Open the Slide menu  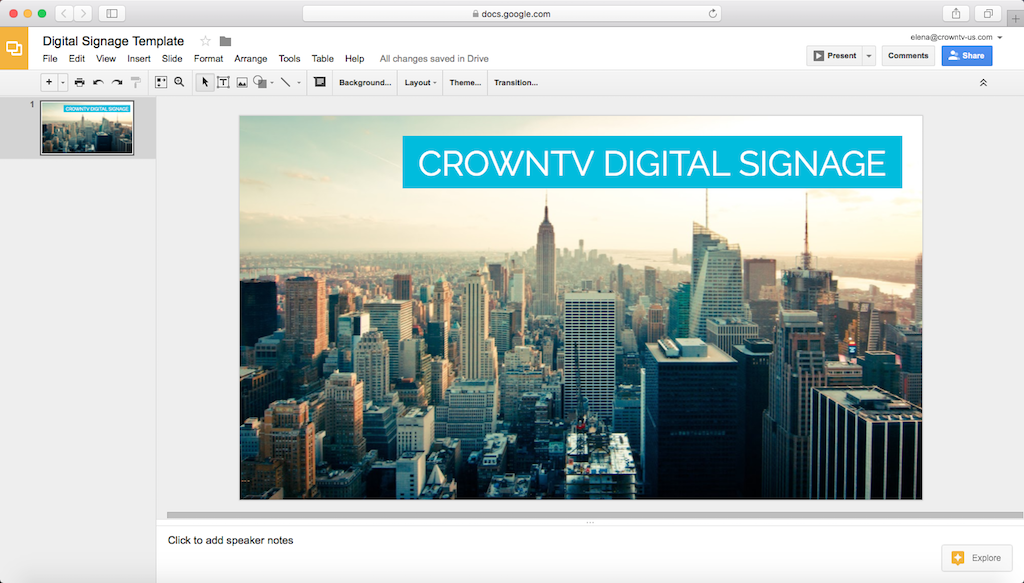click(172, 59)
